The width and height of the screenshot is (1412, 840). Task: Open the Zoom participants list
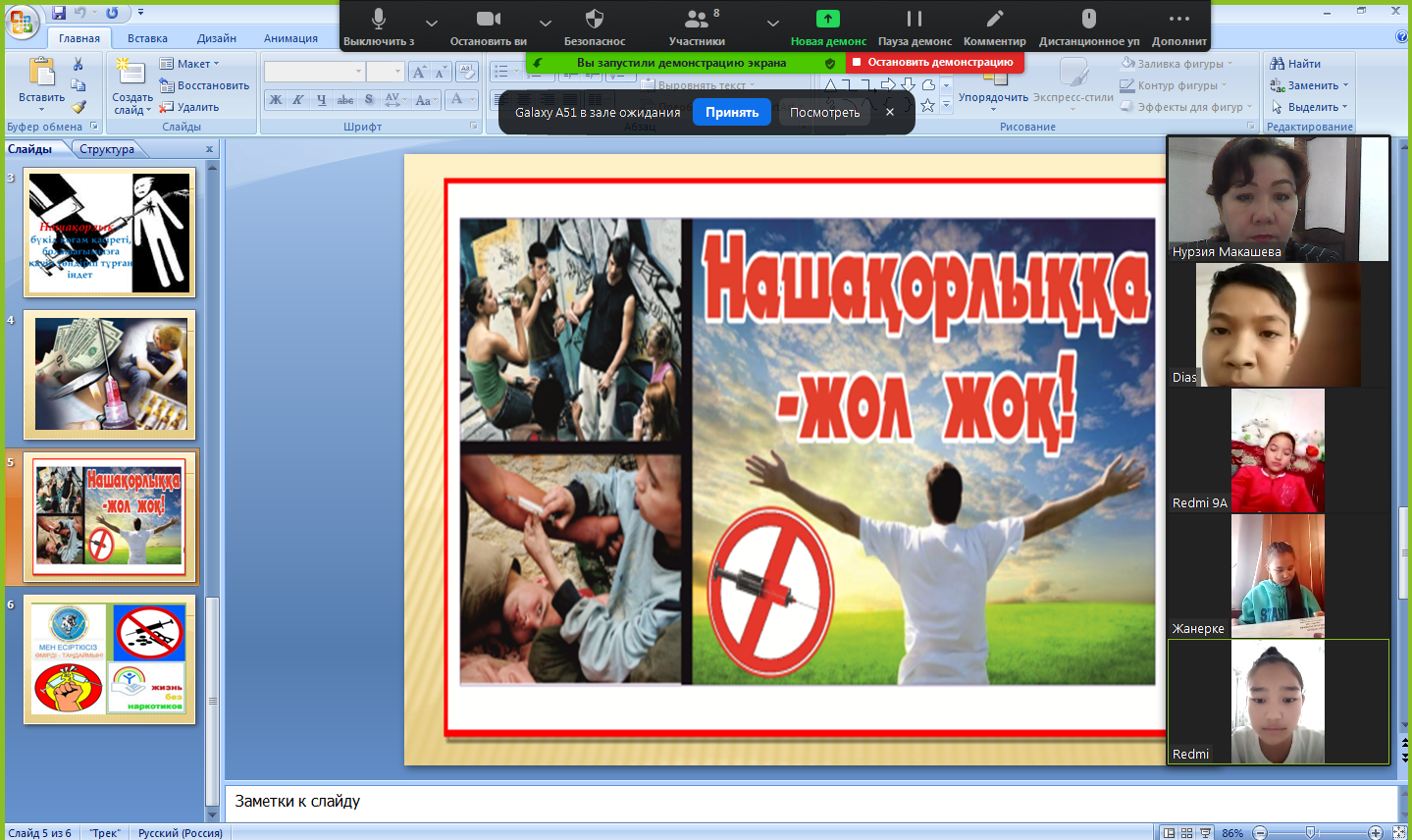[x=697, y=20]
